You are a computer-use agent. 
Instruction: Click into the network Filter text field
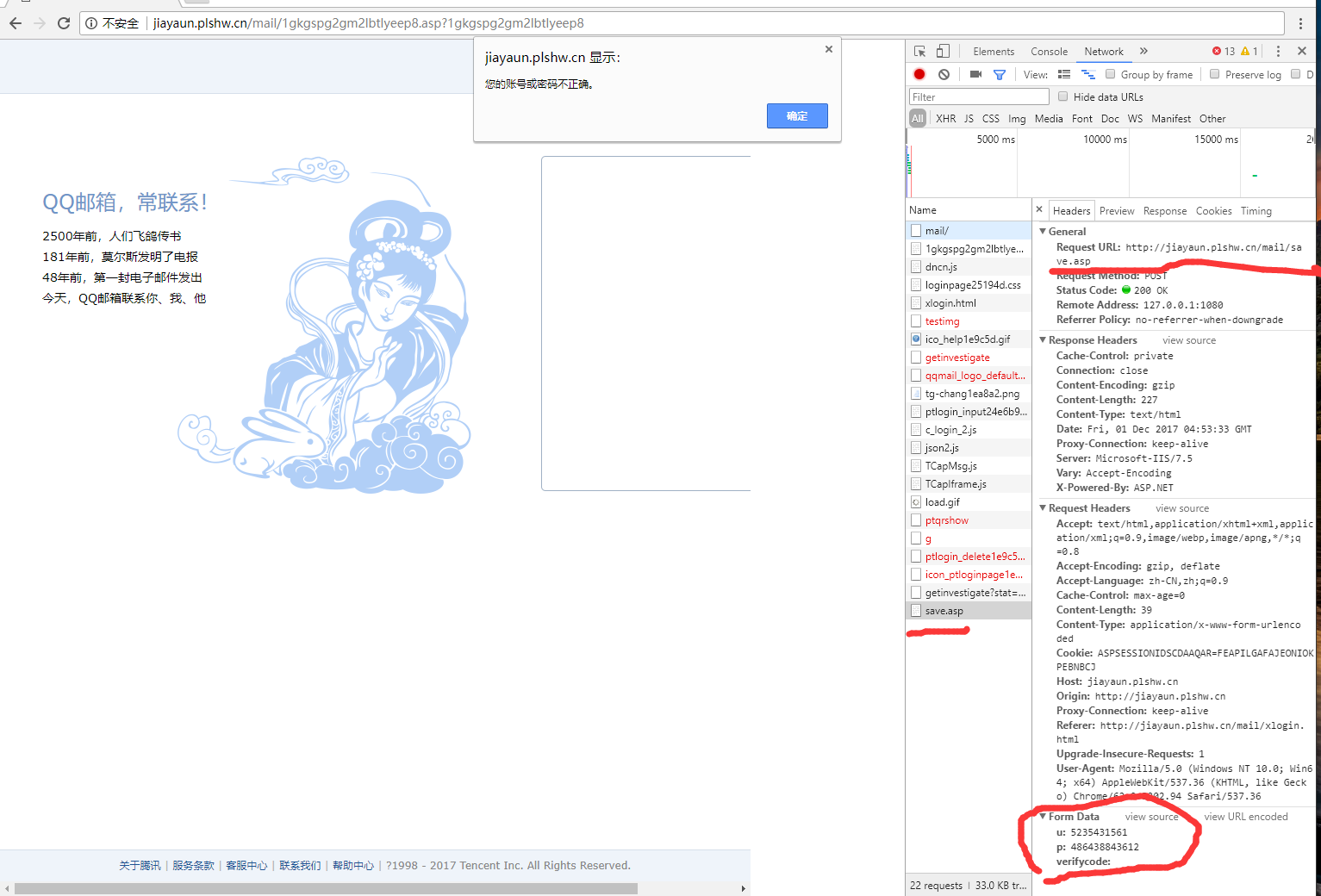pos(979,96)
